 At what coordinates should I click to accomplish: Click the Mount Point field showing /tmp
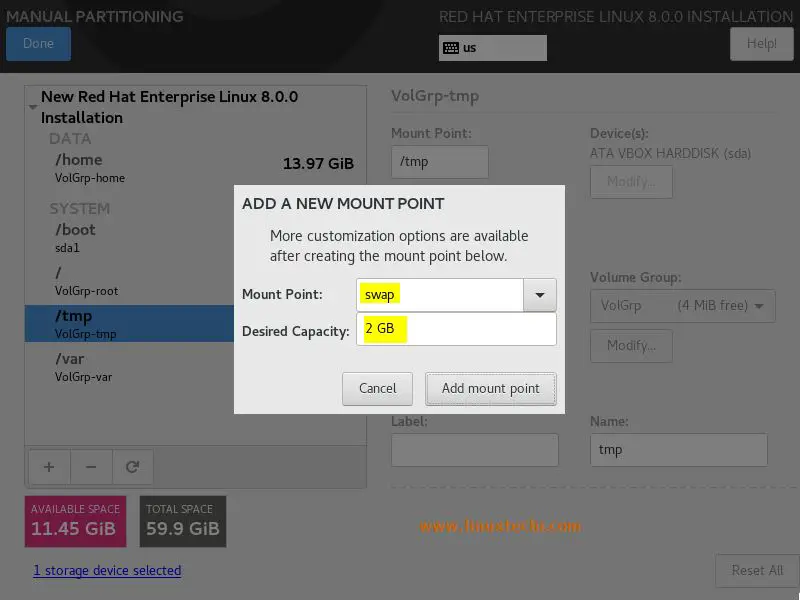[440, 162]
